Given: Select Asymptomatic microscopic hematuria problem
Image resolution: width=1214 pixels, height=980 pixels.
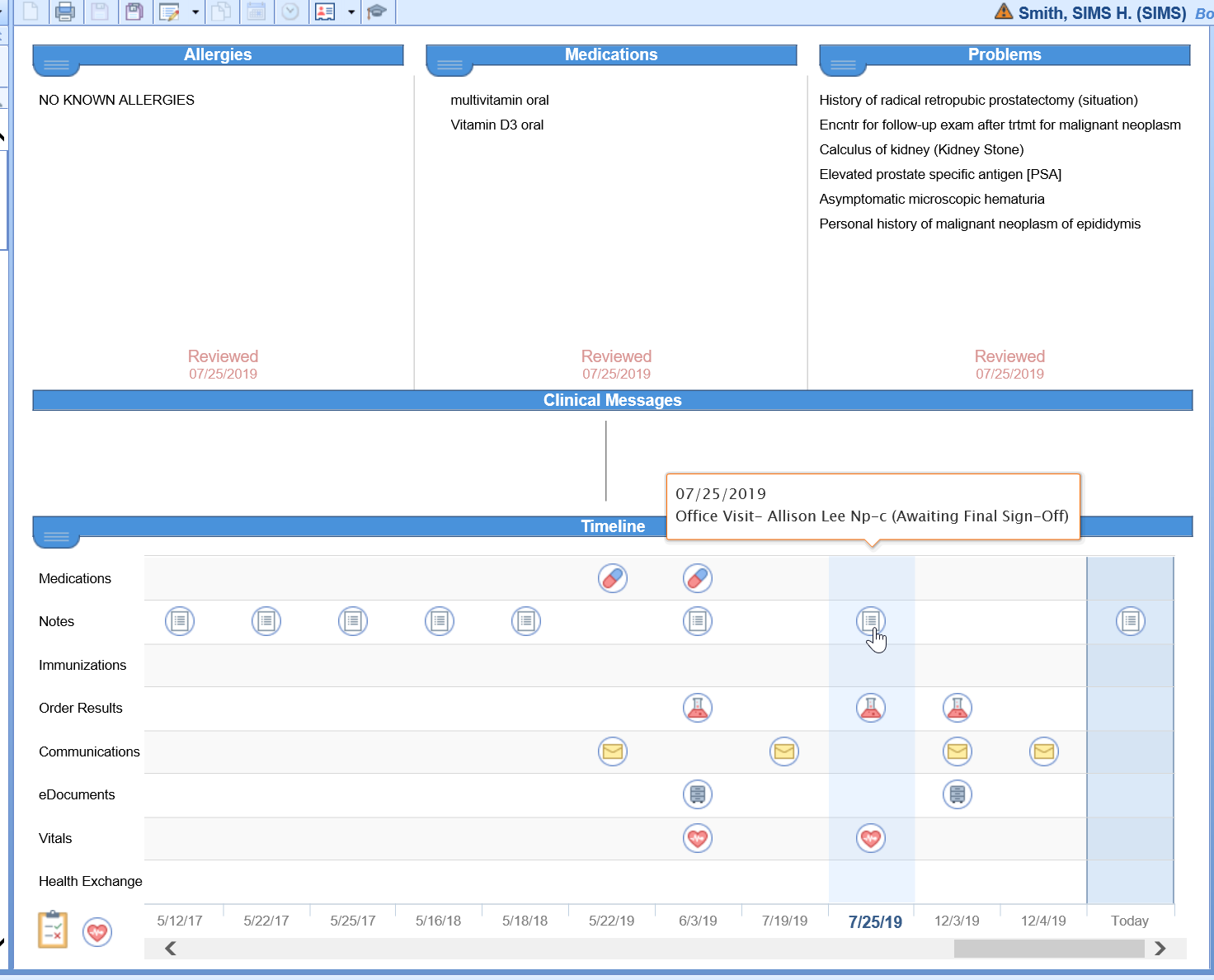Looking at the screenshot, I should (932, 199).
